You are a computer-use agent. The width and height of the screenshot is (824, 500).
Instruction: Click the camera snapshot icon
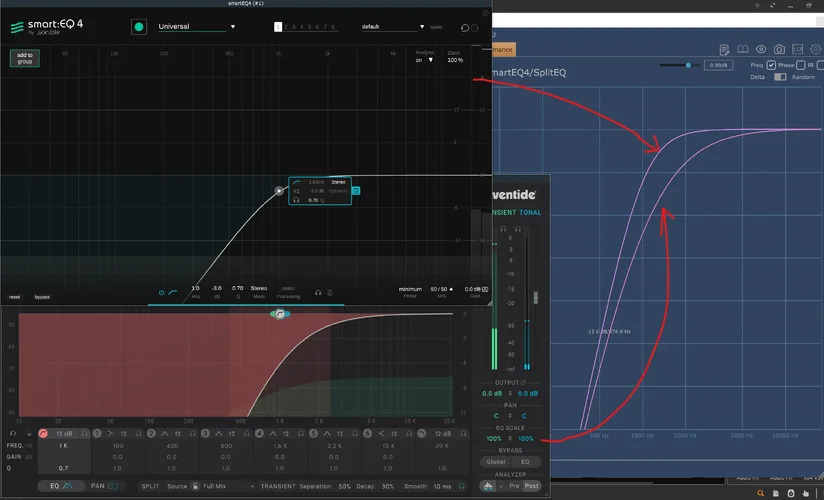pos(779,49)
